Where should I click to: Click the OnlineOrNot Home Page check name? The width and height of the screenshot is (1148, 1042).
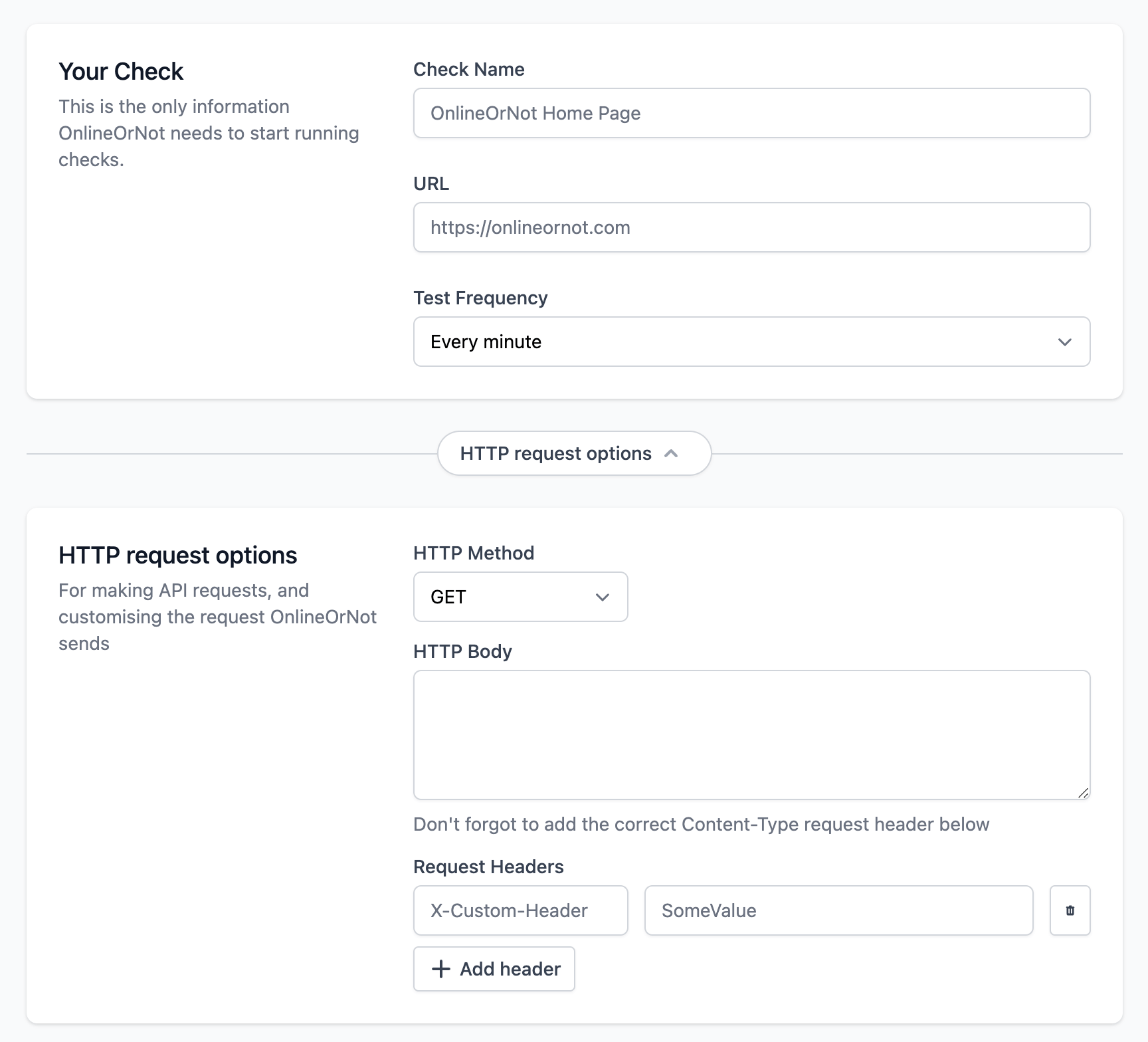751,113
